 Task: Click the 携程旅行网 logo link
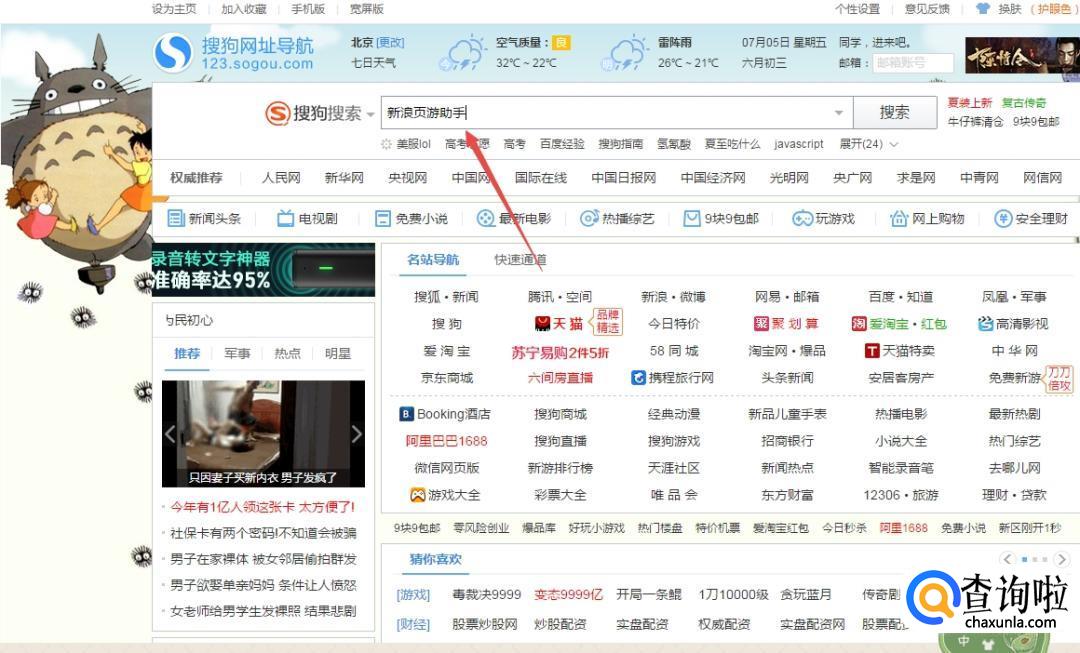click(x=672, y=377)
